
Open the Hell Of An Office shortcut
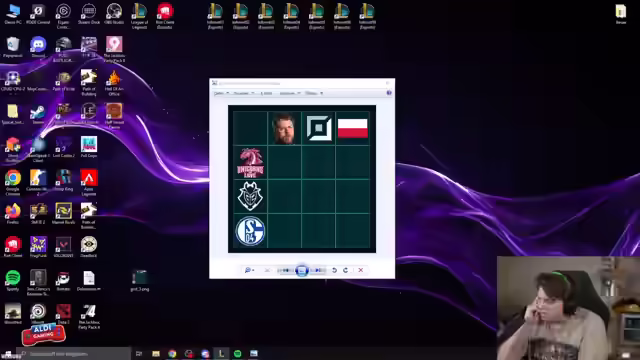(x=114, y=83)
